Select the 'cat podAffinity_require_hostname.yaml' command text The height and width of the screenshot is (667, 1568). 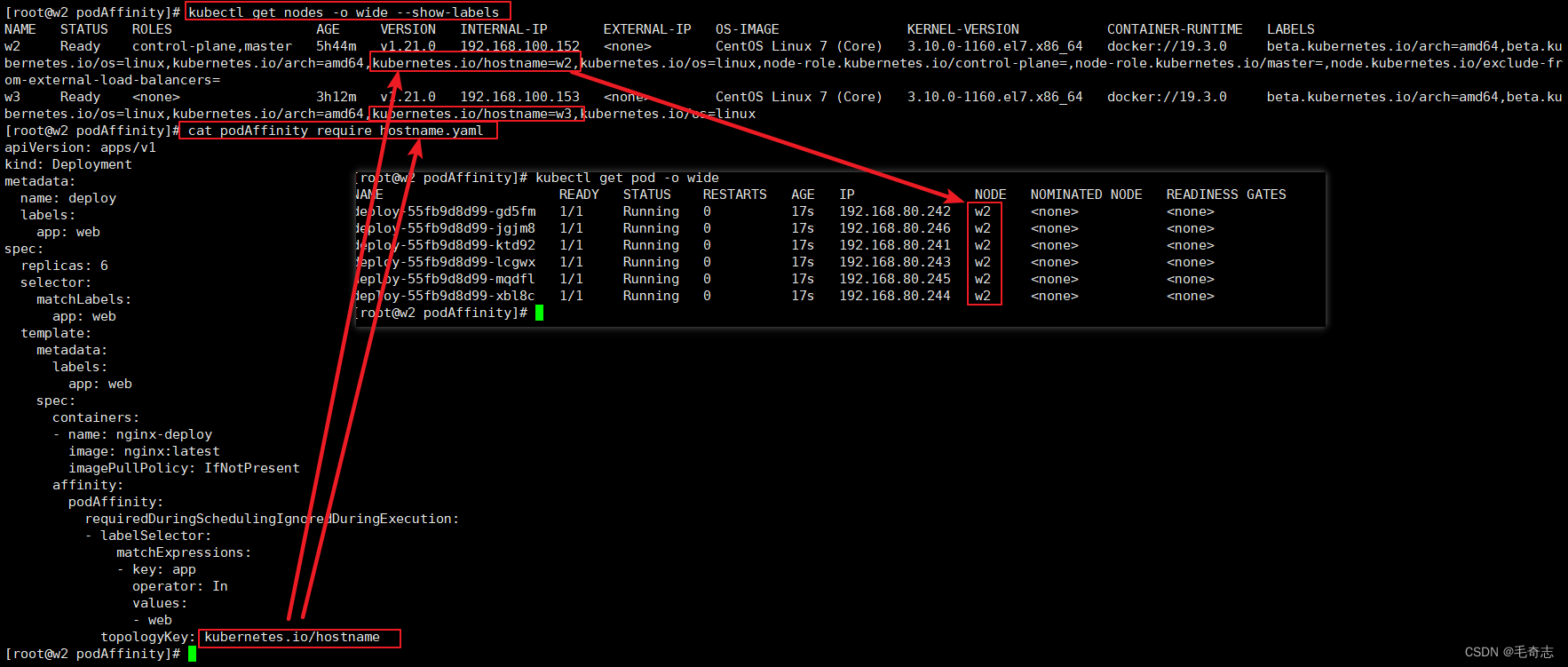point(336,131)
